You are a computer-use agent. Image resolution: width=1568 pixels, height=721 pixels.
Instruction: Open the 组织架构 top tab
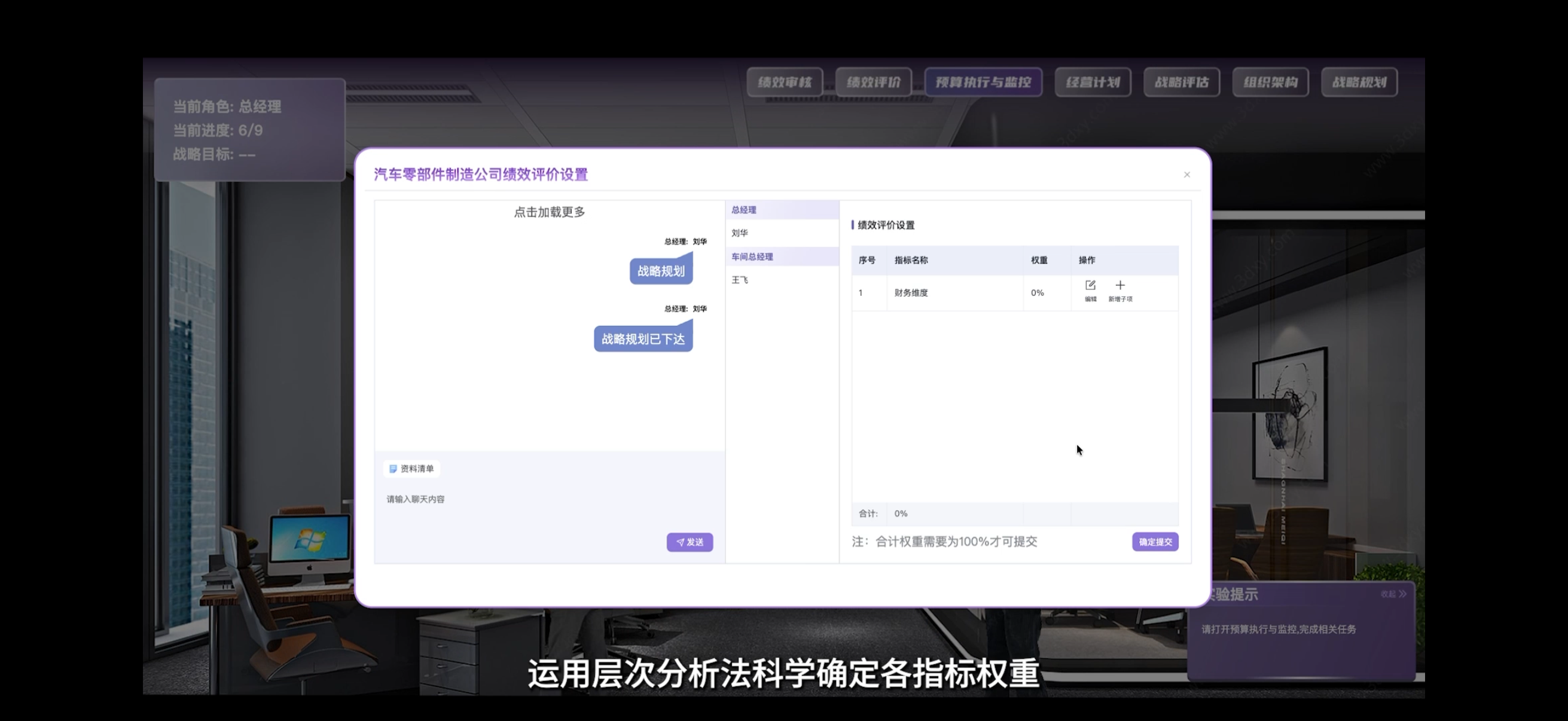(1270, 82)
